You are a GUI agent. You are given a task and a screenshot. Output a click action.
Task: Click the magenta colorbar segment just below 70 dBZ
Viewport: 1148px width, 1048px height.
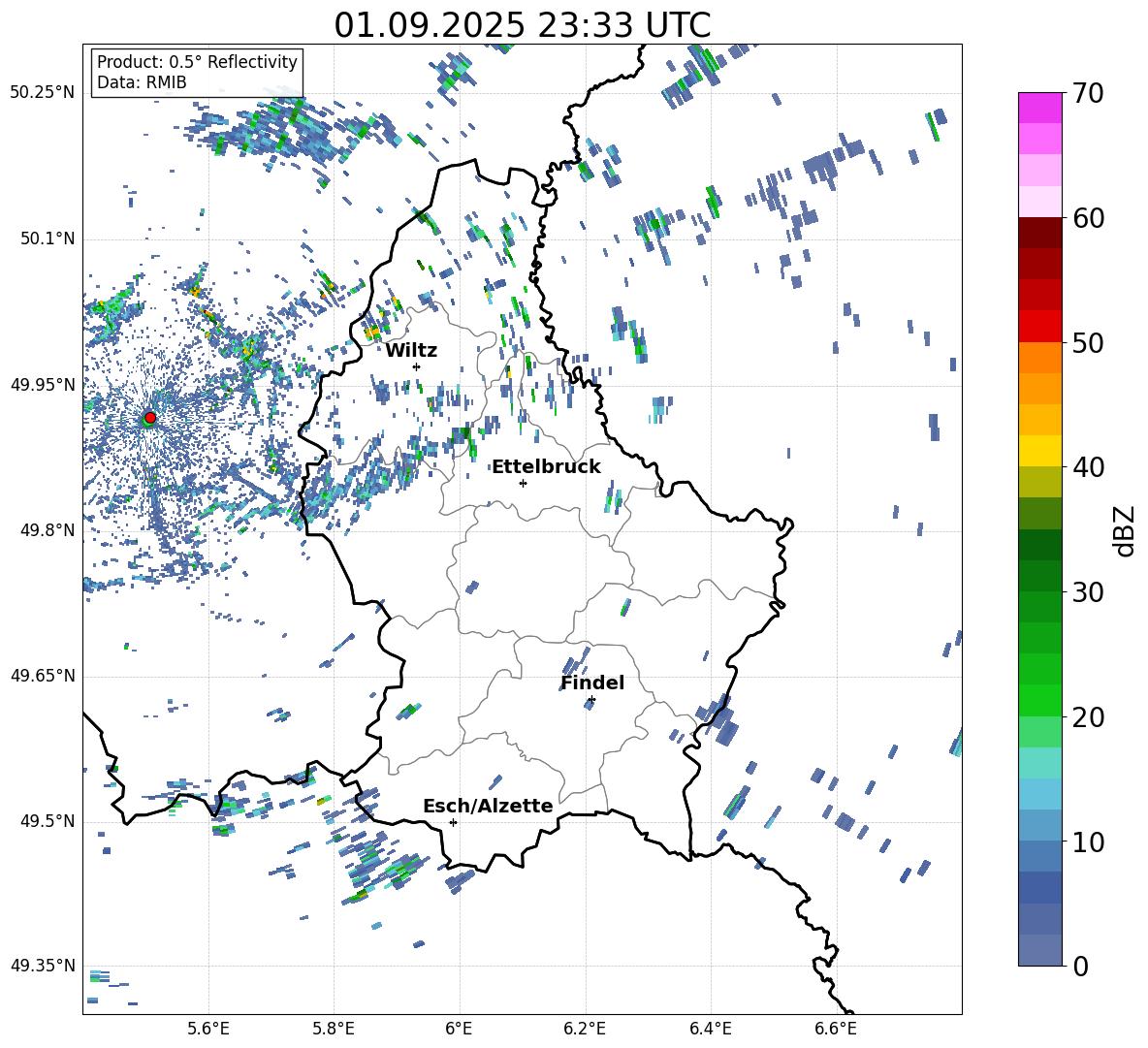pos(1040,109)
